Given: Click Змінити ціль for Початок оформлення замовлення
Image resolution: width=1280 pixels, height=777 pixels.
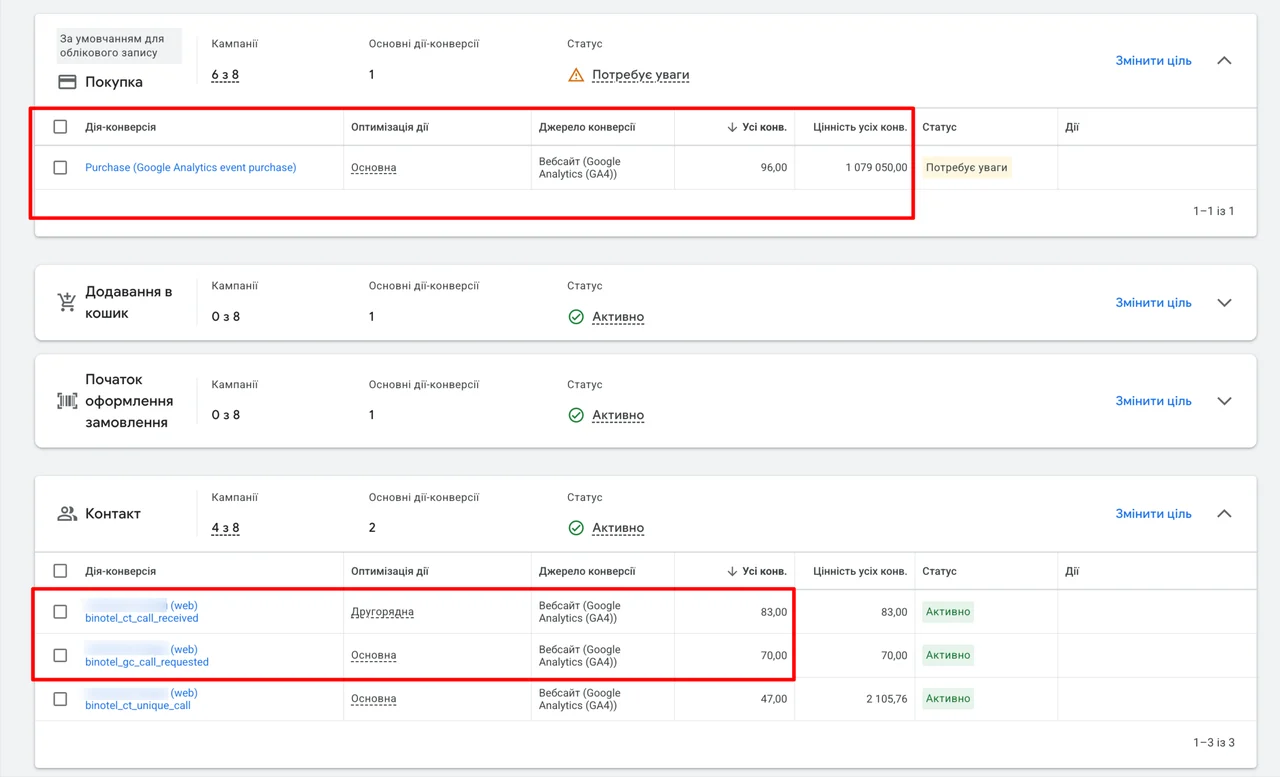Looking at the screenshot, I should coord(1153,401).
